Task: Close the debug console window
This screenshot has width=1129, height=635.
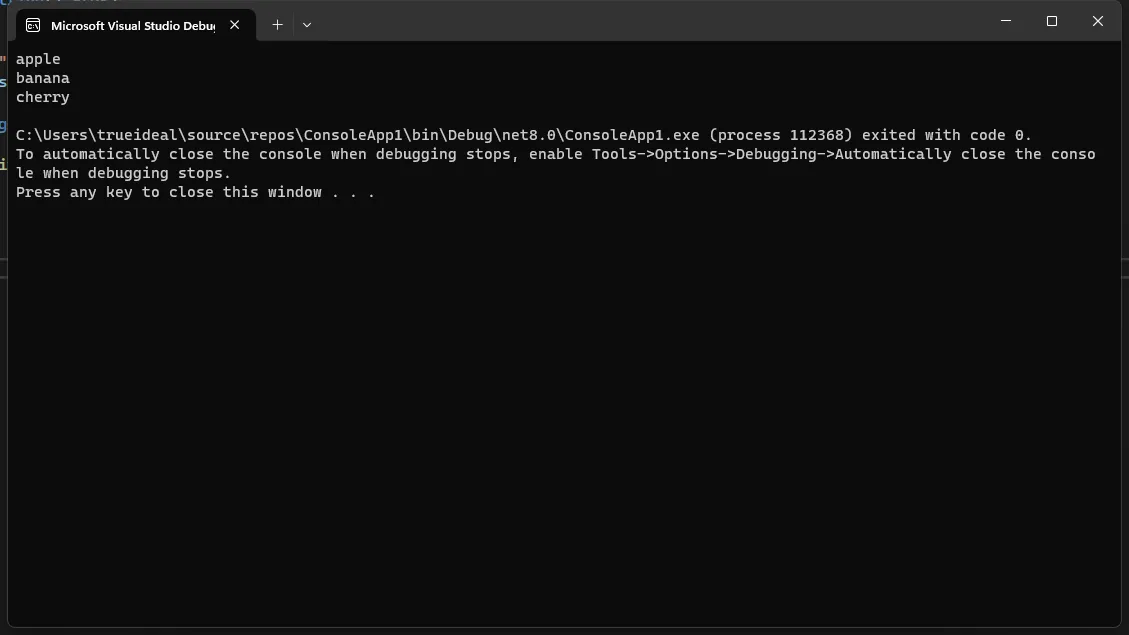Action: (x=1097, y=21)
